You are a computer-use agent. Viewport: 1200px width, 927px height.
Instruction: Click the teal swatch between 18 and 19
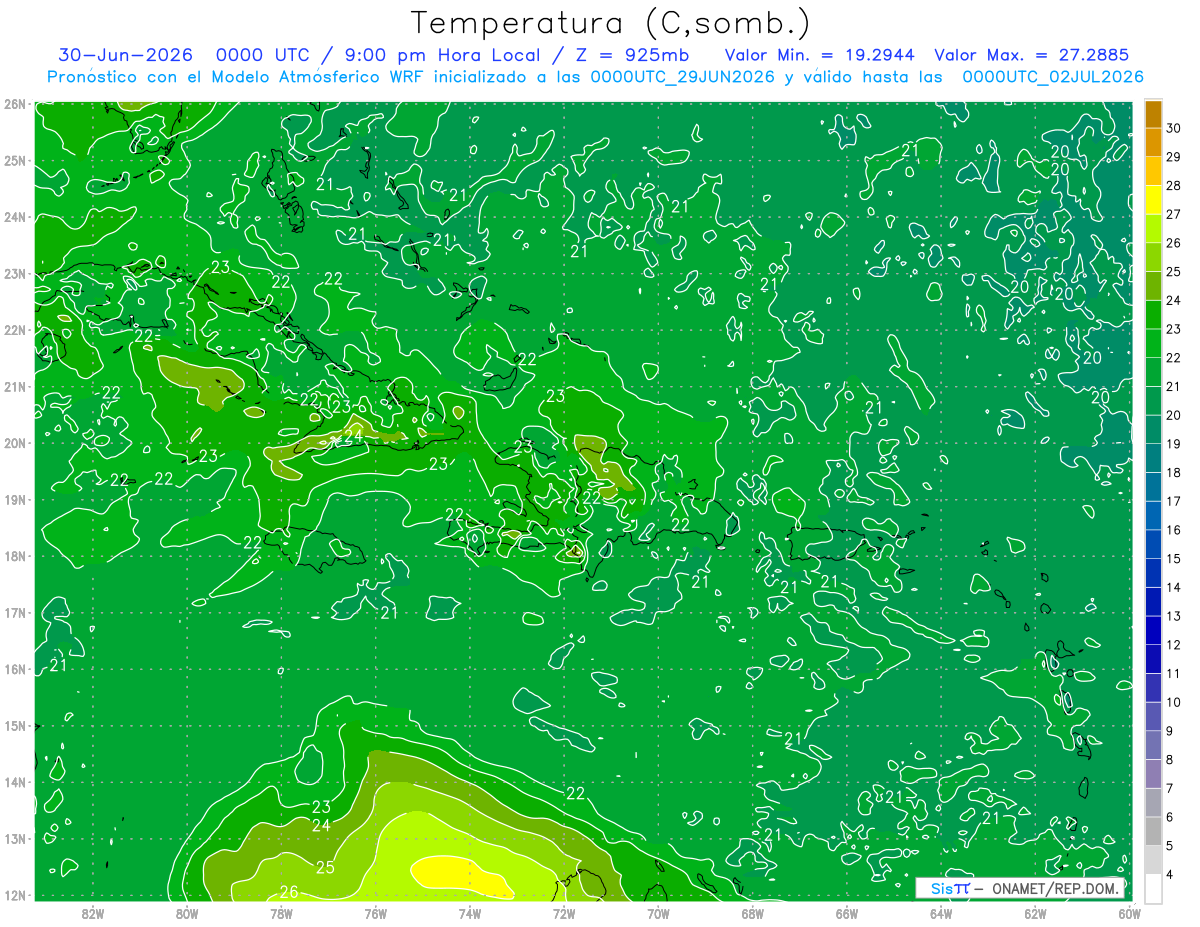1153,458
